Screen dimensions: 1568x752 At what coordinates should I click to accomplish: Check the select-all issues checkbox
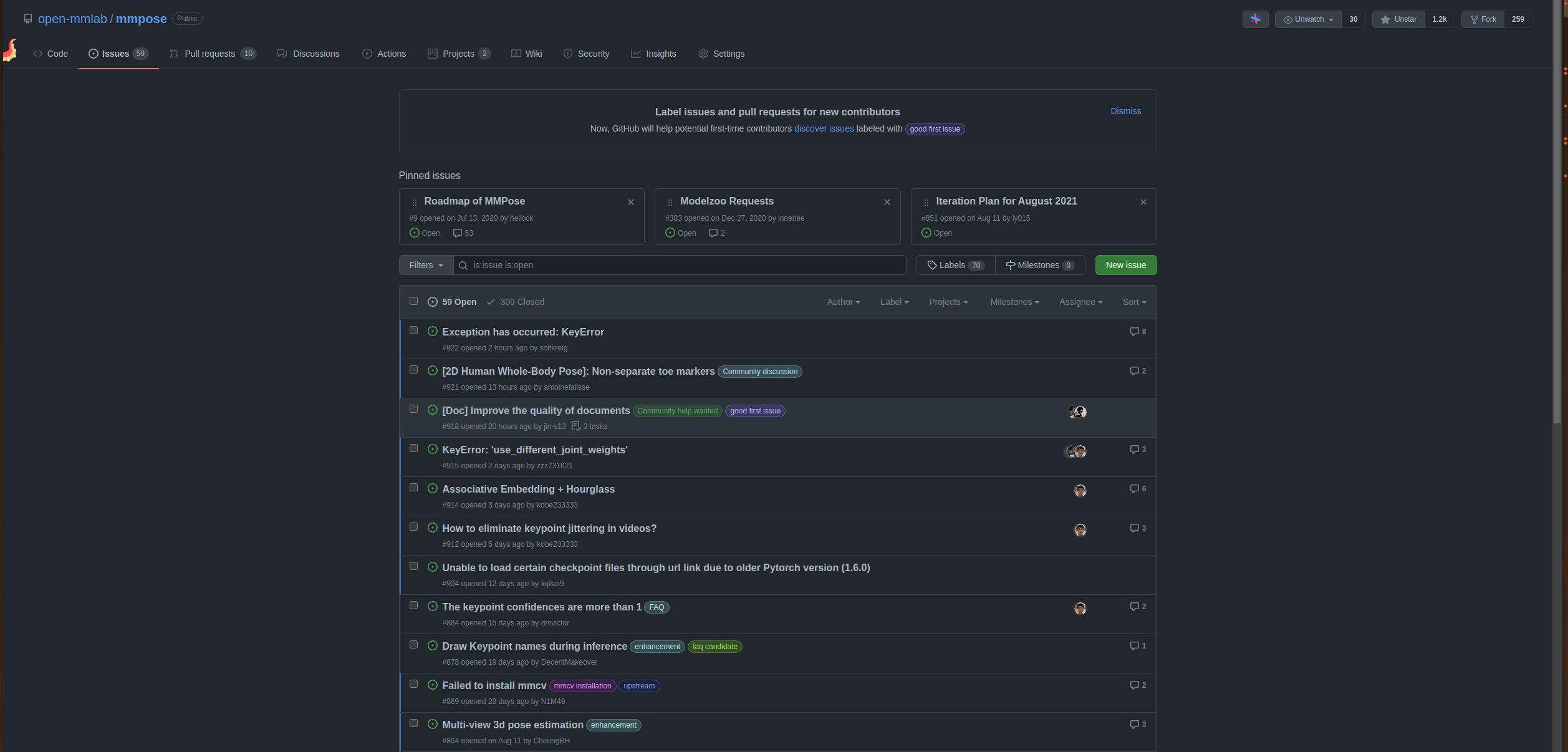[413, 301]
